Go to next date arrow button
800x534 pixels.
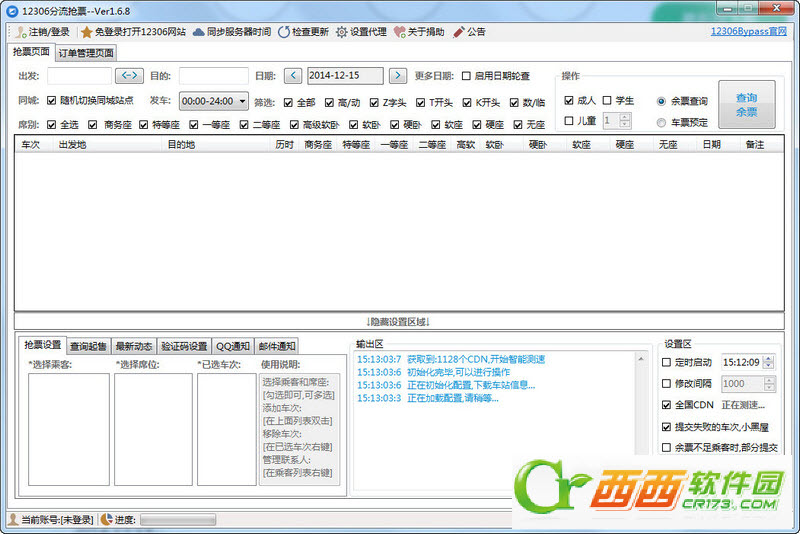coord(397,76)
